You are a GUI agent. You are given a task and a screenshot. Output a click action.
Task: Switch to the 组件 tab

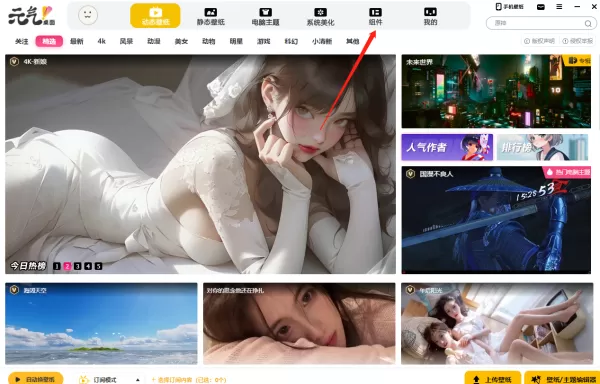click(x=375, y=17)
